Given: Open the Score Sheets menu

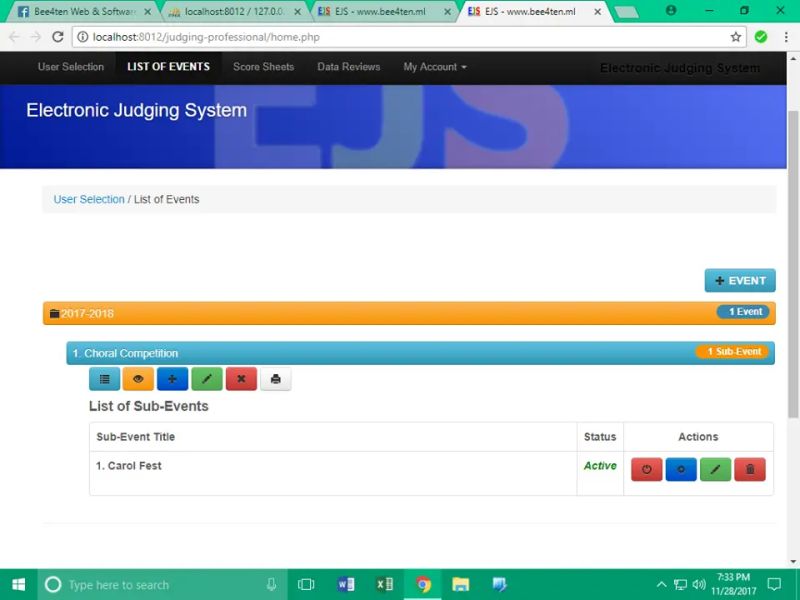Looking at the screenshot, I should tap(262, 67).
